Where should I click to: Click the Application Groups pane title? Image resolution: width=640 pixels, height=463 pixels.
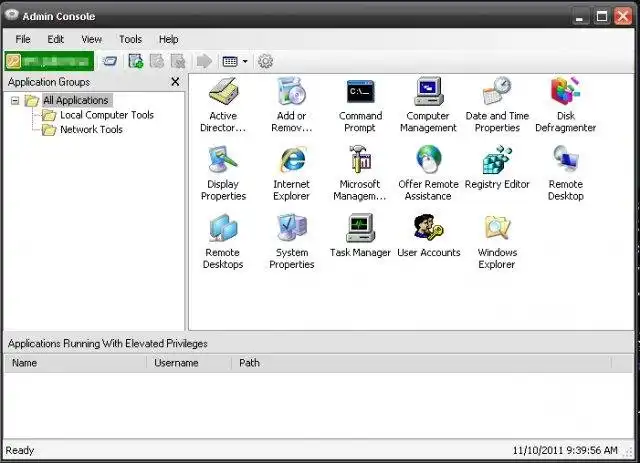(x=49, y=82)
